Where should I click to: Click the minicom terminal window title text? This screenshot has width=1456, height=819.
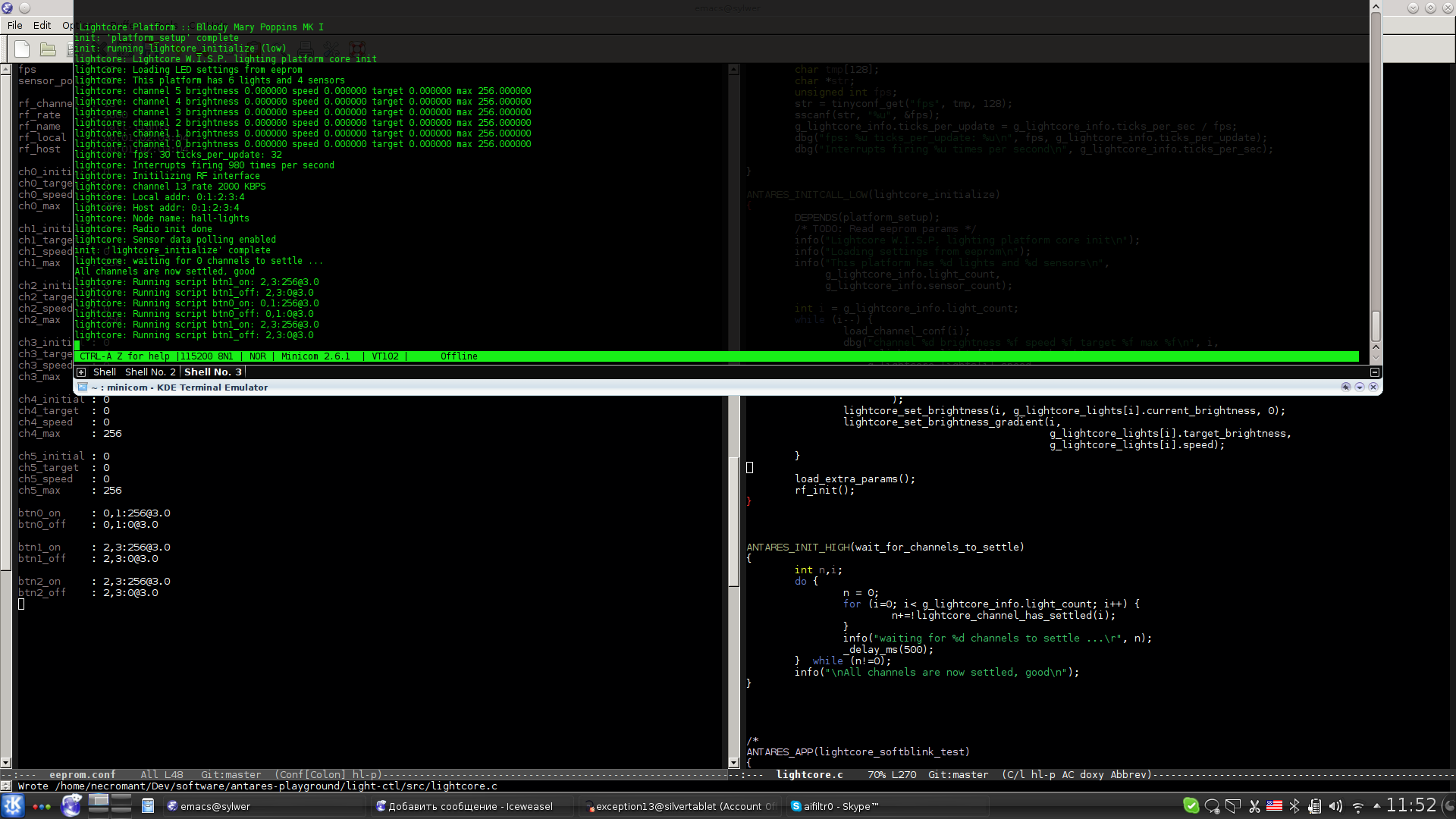pyautogui.click(x=180, y=388)
